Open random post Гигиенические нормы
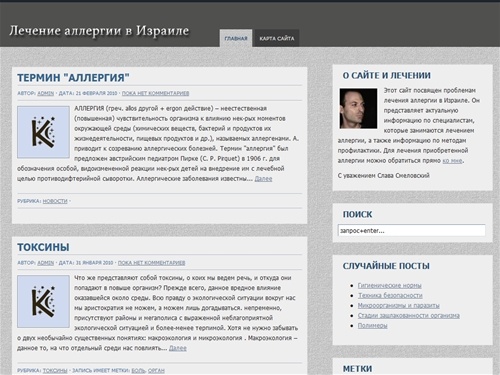This screenshot has height=375, width=500. (x=389, y=285)
